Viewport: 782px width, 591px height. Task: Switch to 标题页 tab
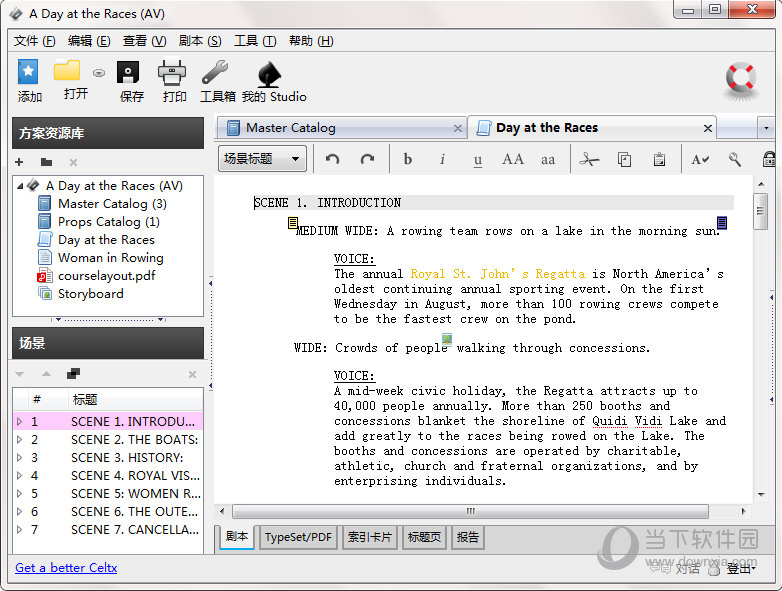tap(424, 538)
